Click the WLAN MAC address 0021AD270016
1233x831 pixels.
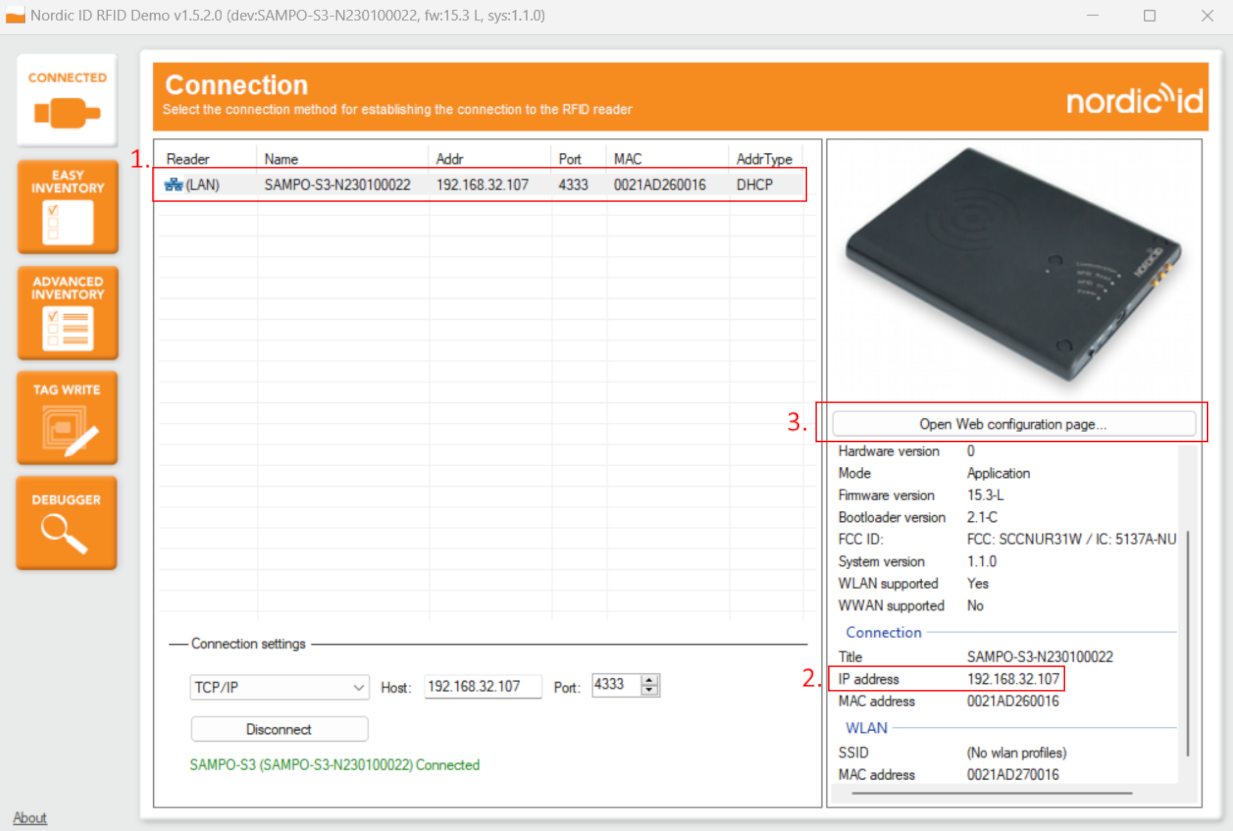[x=1013, y=774]
